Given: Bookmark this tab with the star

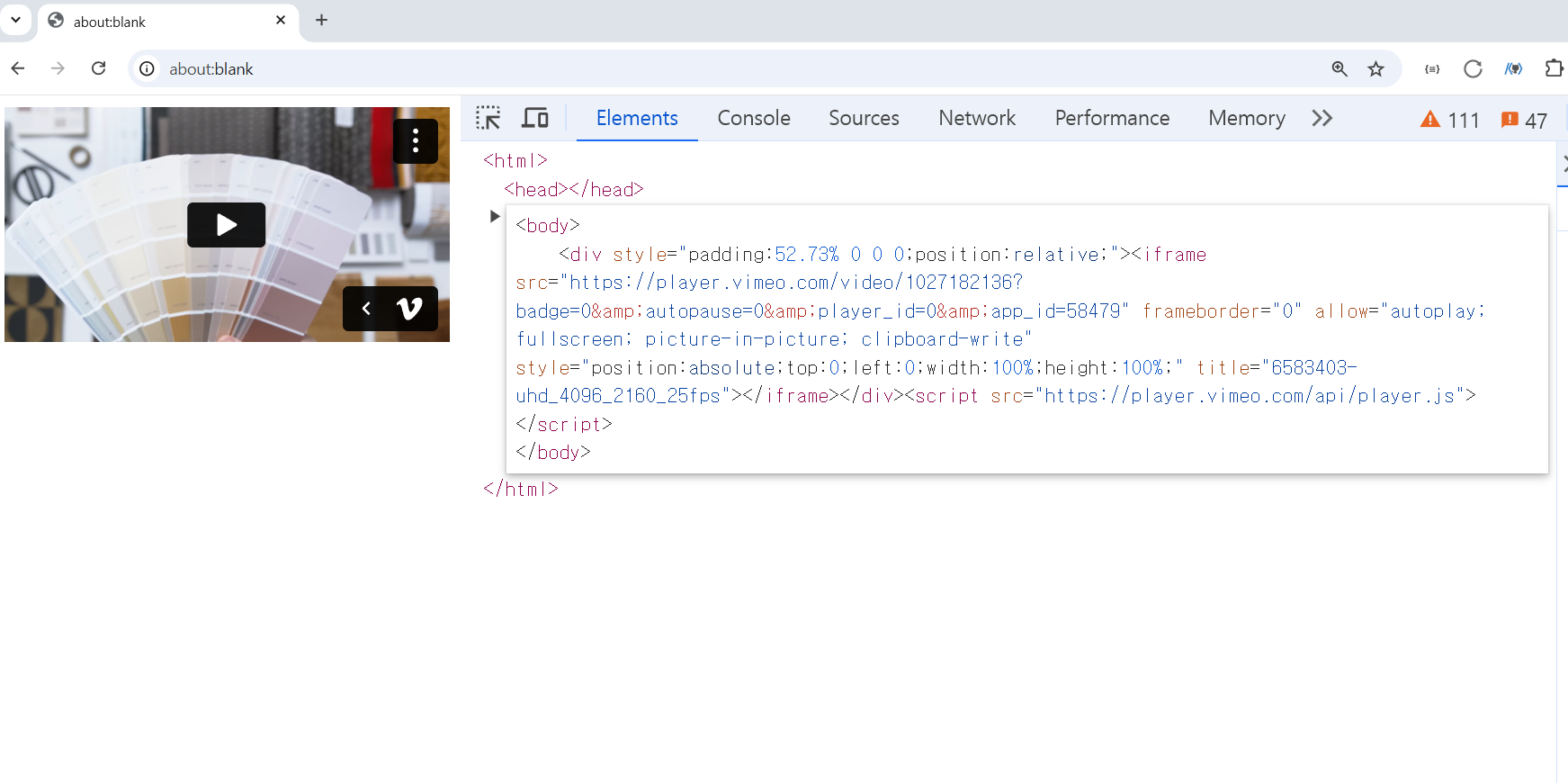Looking at the screenshot, I should pos(1375,68).
